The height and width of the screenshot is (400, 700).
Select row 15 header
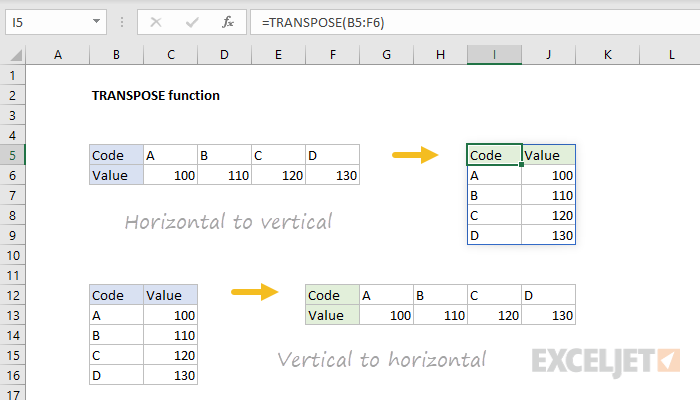(x=12, y=355)
